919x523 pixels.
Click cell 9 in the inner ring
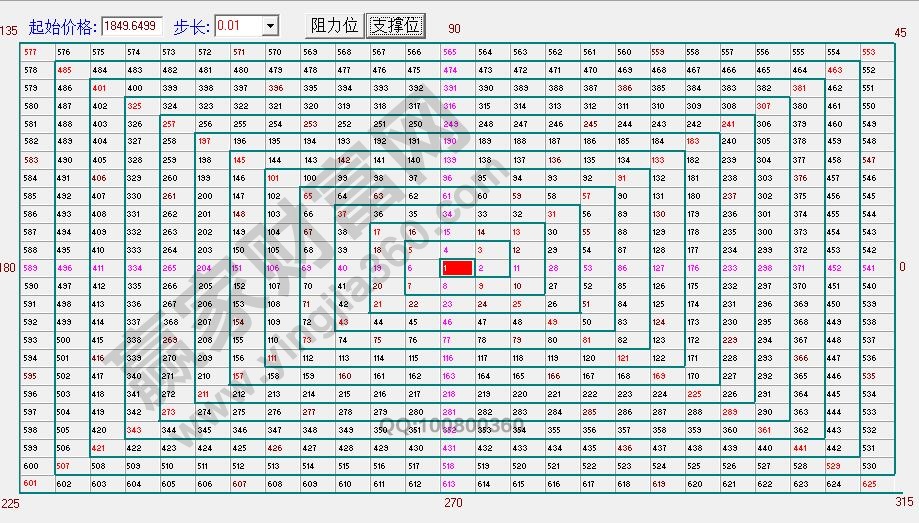[x=481, y=286]
